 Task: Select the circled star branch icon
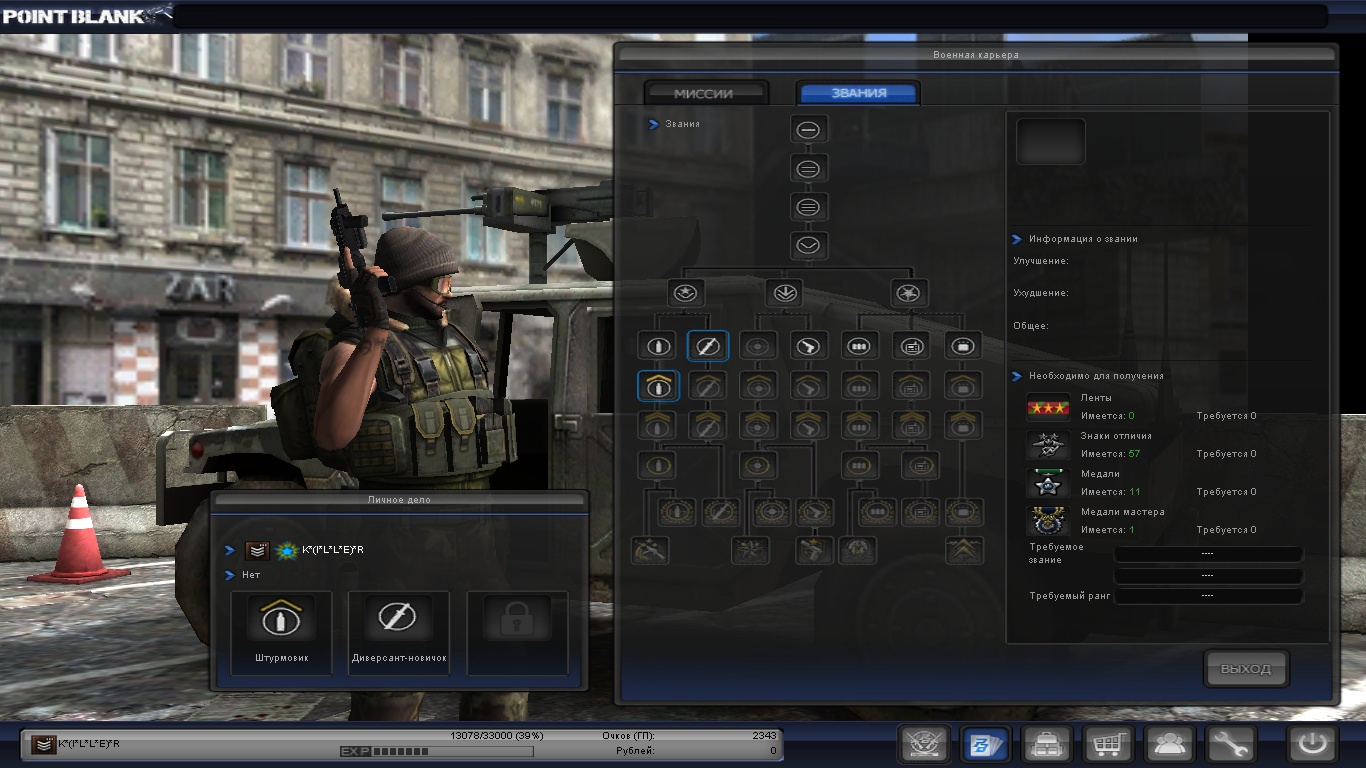tap(686, 293)
